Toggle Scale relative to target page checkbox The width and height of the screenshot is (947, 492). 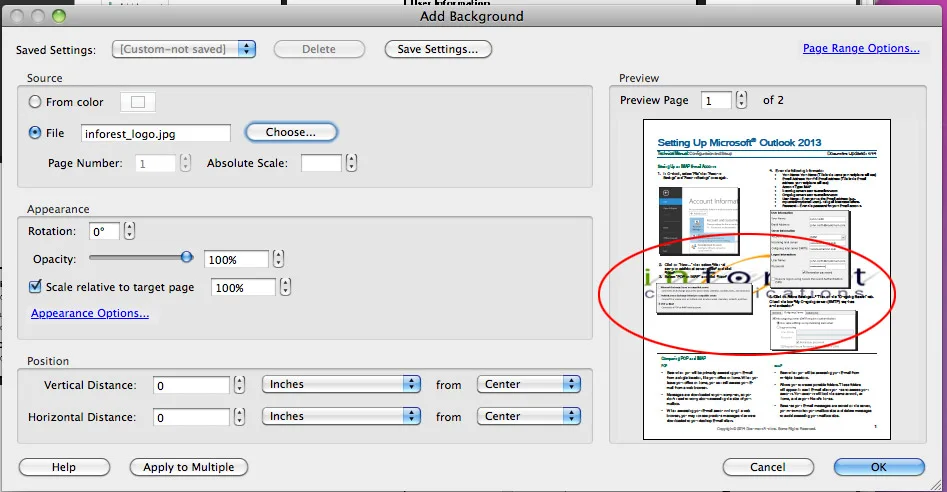coord(36,286)
